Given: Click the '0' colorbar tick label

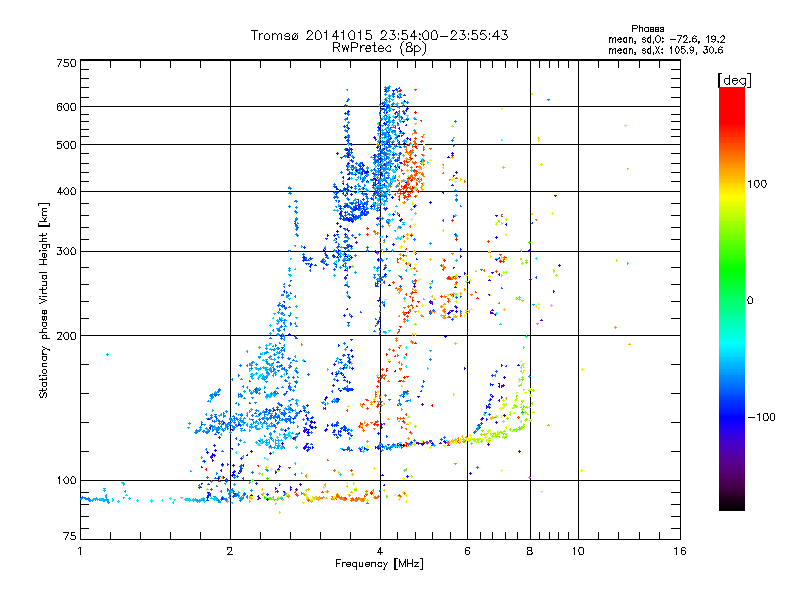Looking at the screenshot, I should tap(750, 300).
